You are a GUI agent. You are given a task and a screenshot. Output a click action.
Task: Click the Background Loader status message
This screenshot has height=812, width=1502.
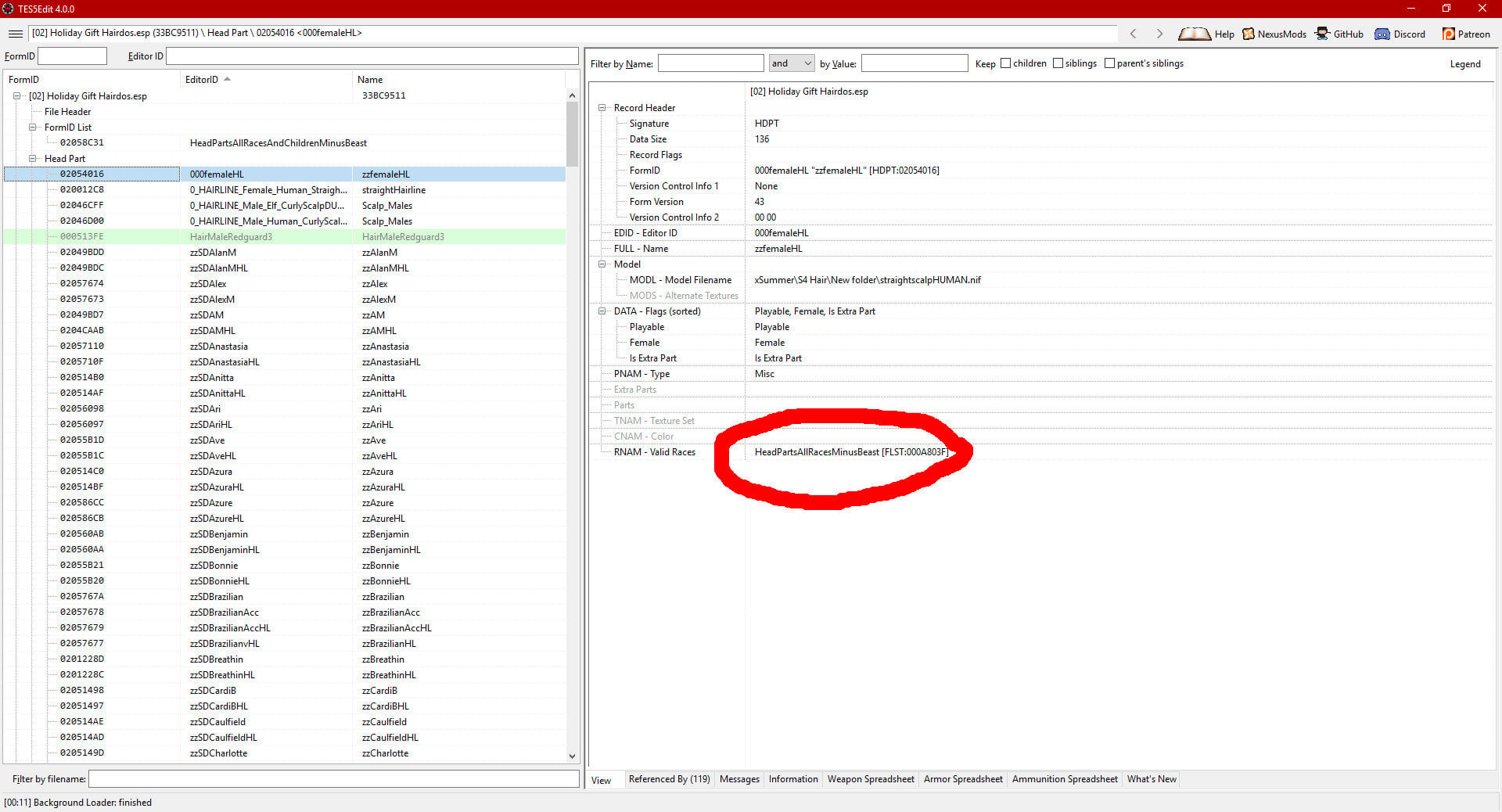point(77,803)
